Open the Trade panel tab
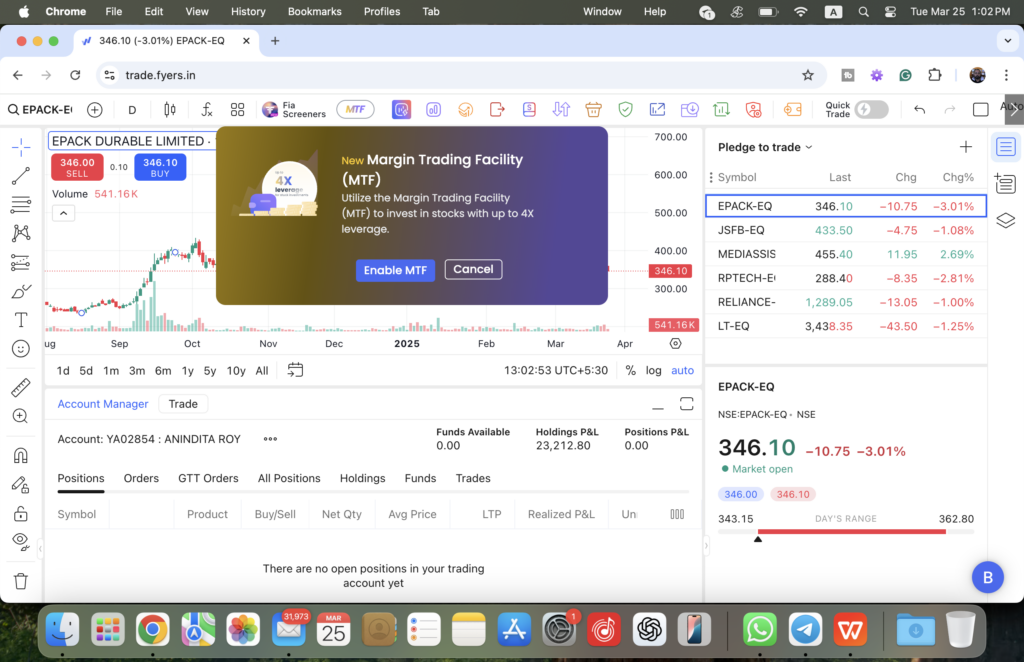 [183, 404]
